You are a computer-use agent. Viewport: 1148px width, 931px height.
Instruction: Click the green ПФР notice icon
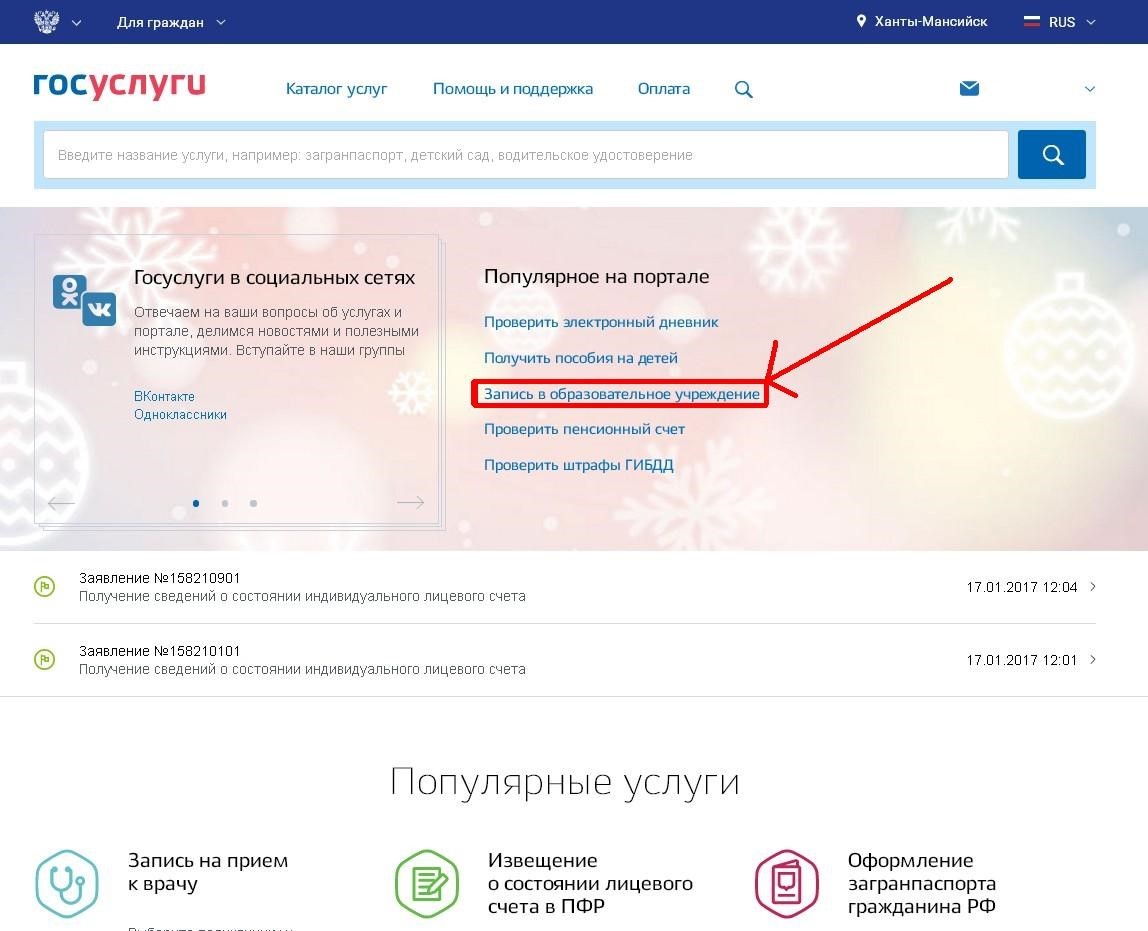427,883
